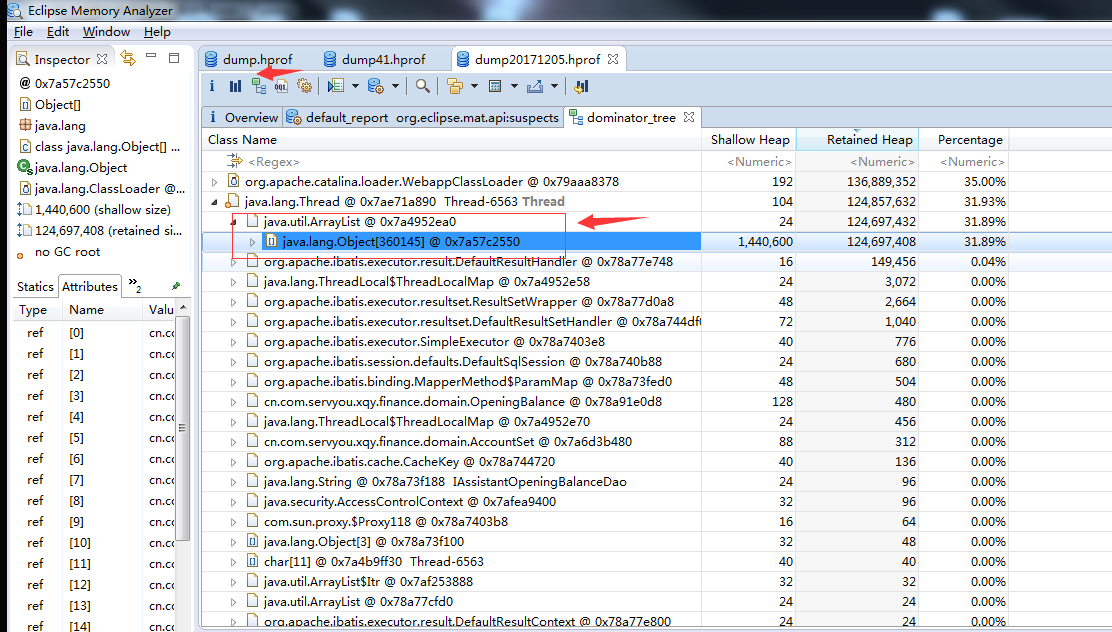Click the Attributes table vertical scrollbar
The image size is (1112, 632).
click(183, 426)
